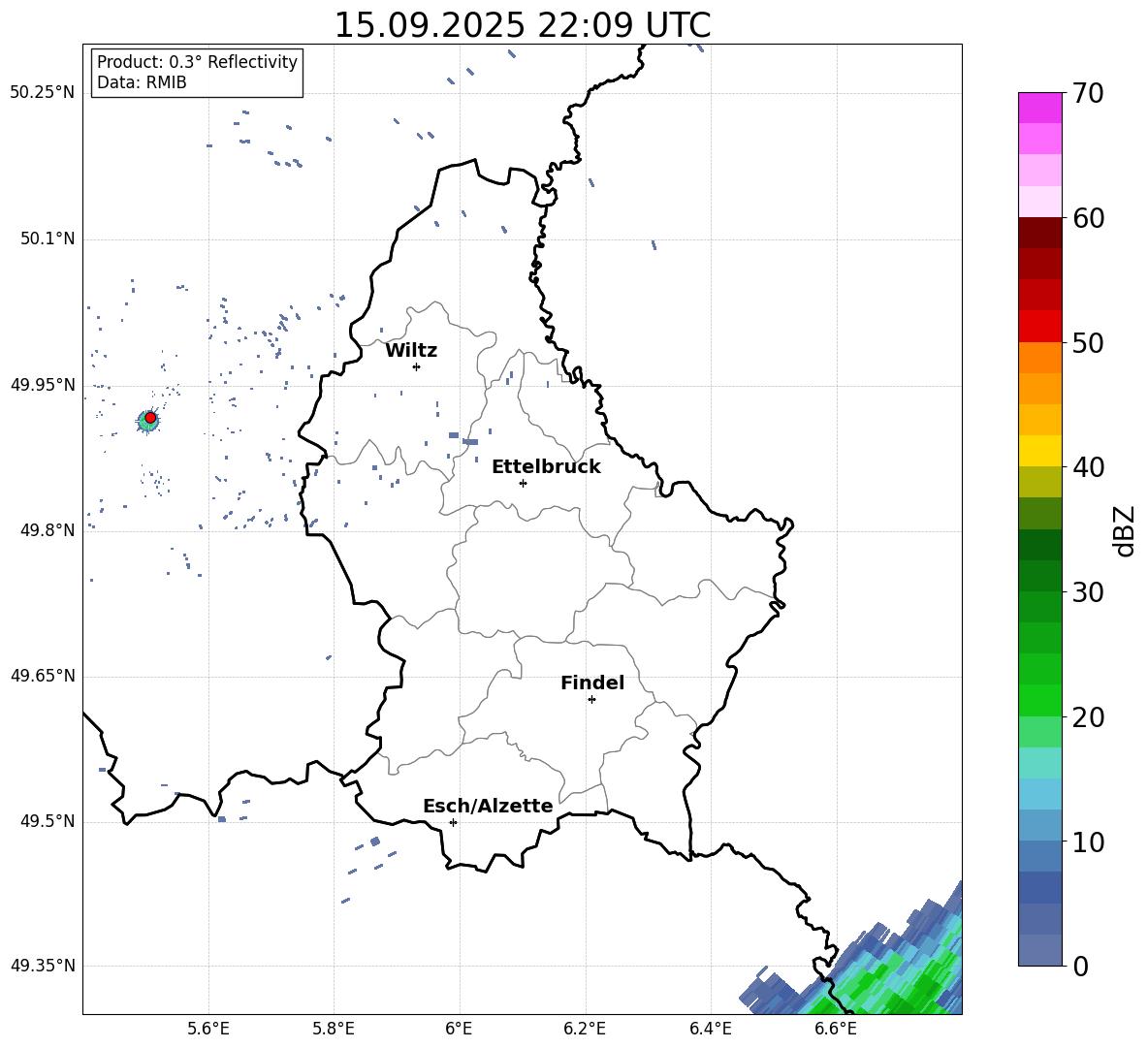1148x1048 pixels.
Task: Click the red radar site marker
Action: [150, 418]
